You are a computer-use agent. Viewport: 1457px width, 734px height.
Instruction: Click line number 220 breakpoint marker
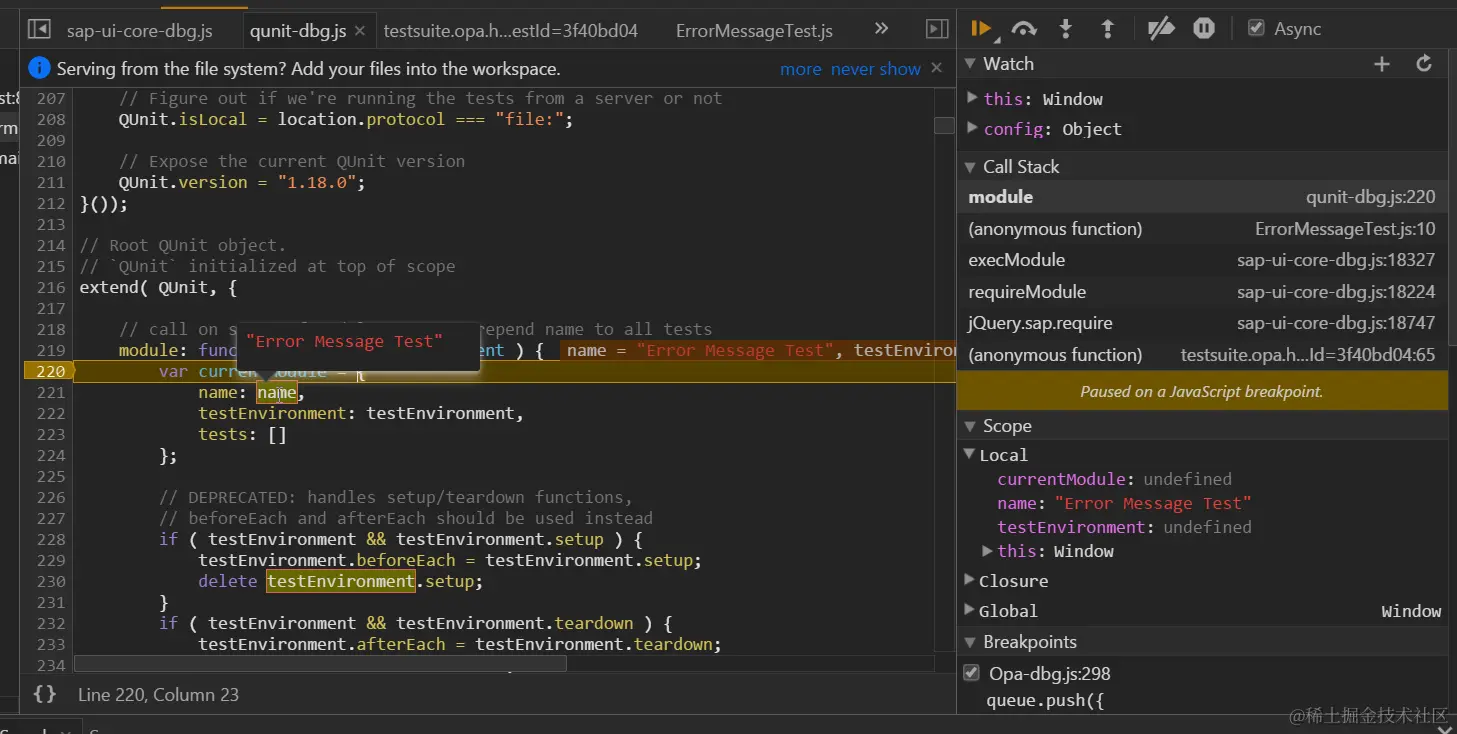48,371
